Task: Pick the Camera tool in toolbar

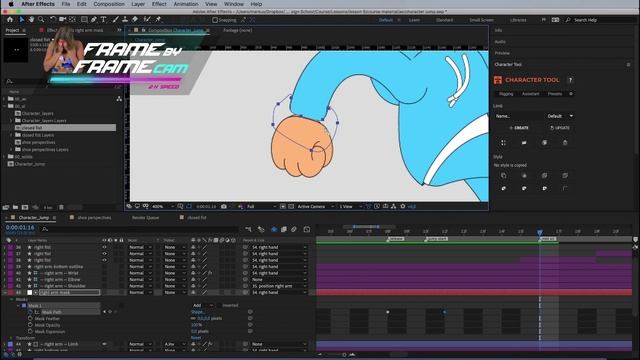Action: pyautogui.click(x=62, y=20)
